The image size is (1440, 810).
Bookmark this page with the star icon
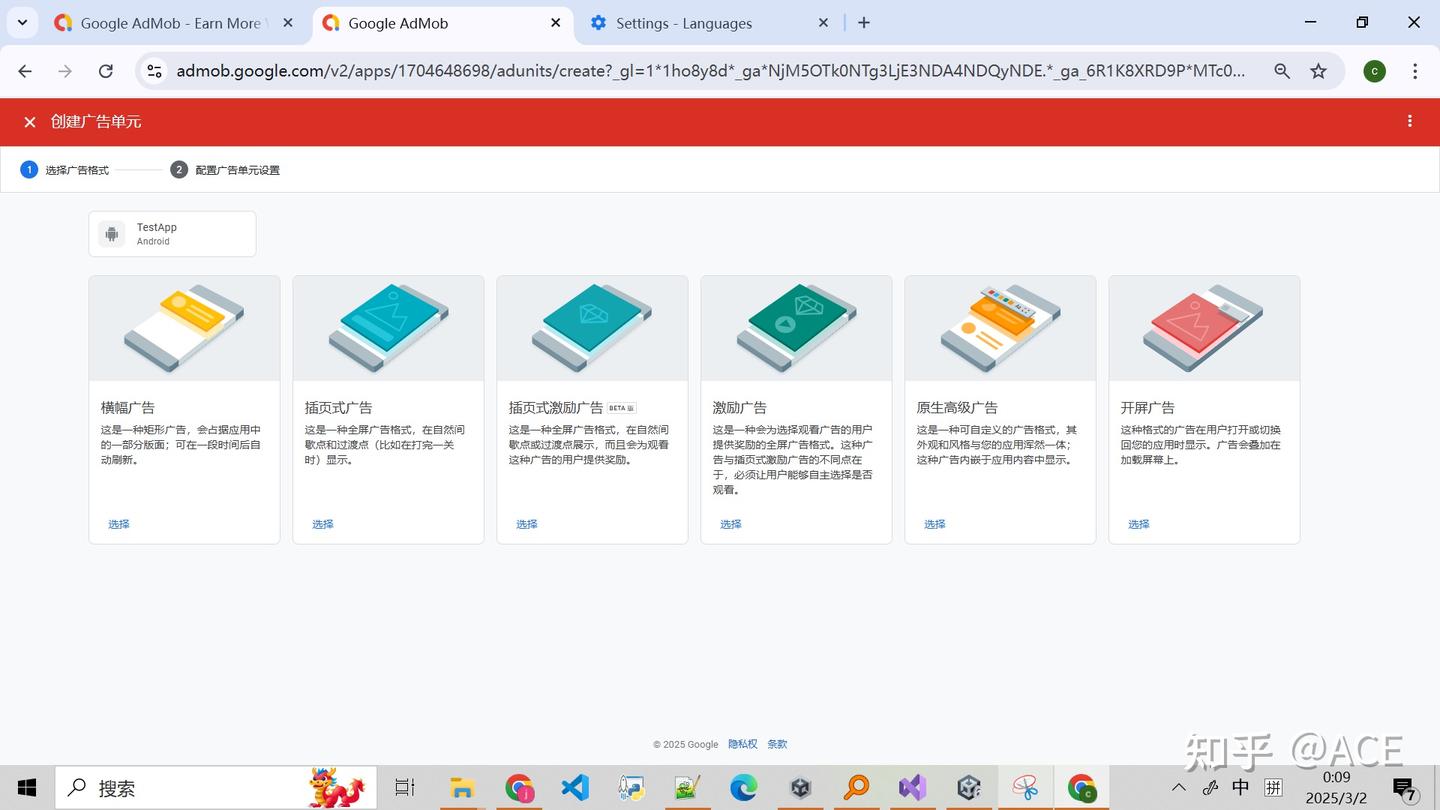[1319, 71]
